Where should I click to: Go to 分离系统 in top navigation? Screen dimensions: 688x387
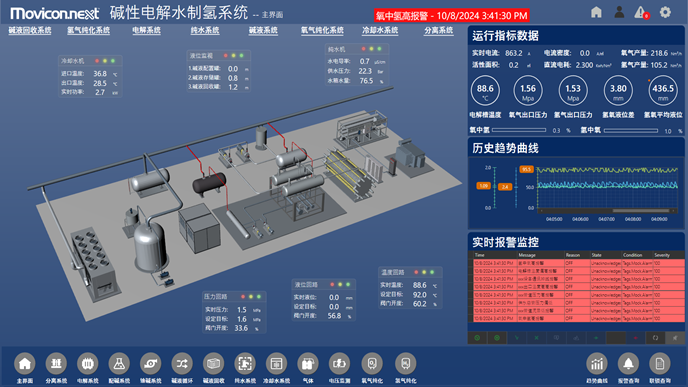(439, 30)
